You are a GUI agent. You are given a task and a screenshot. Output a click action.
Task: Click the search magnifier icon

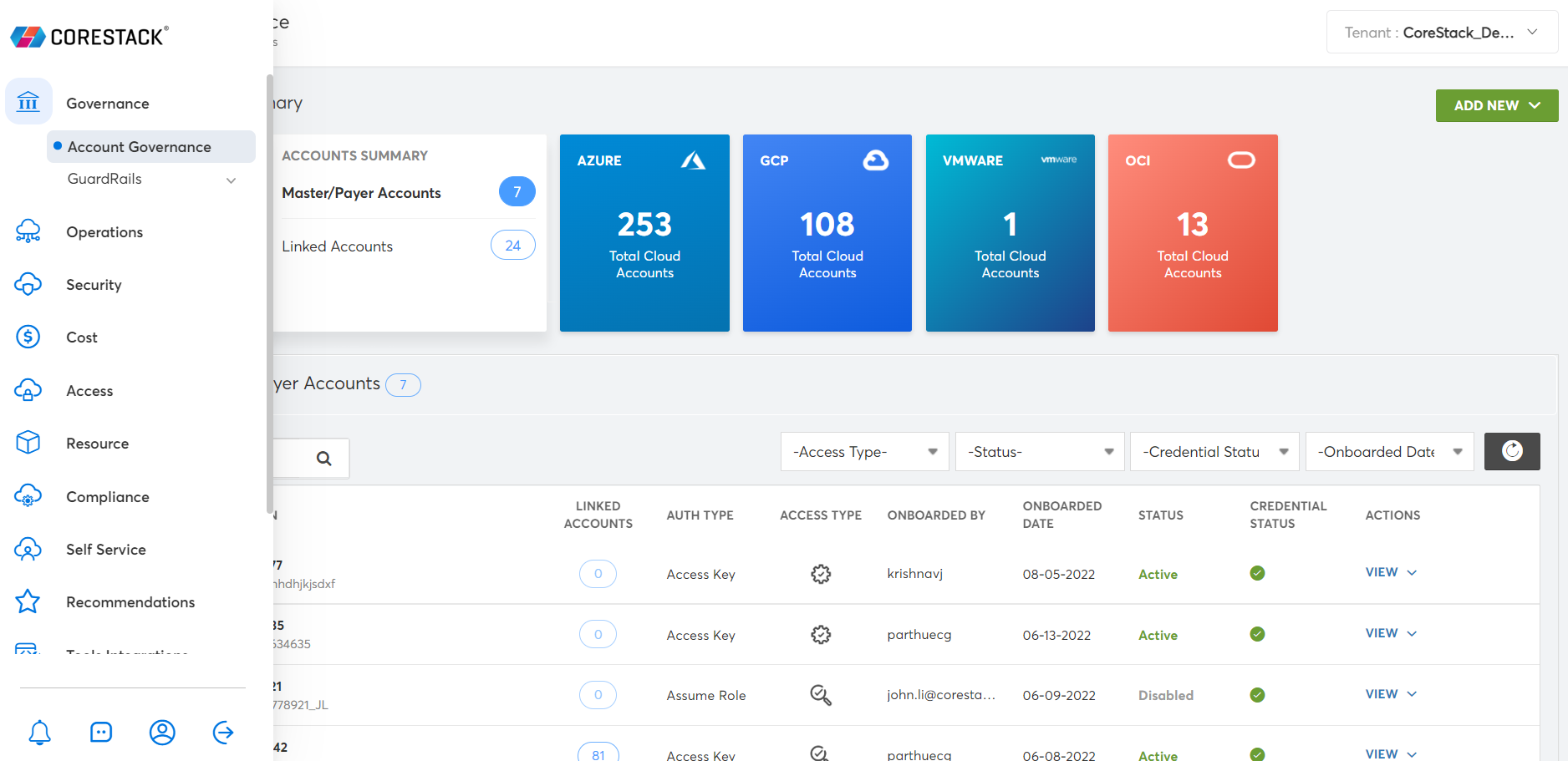coord(324,458)
